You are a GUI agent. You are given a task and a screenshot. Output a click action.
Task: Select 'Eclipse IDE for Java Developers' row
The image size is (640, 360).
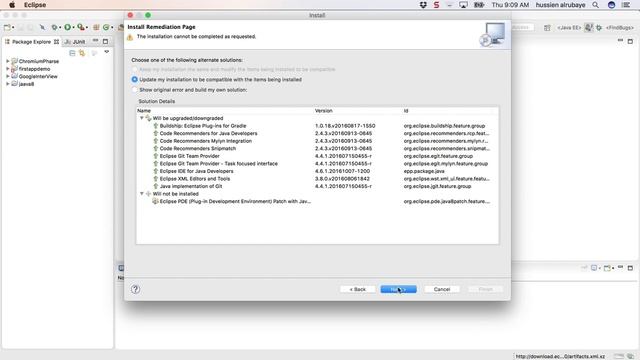(317, 171)
